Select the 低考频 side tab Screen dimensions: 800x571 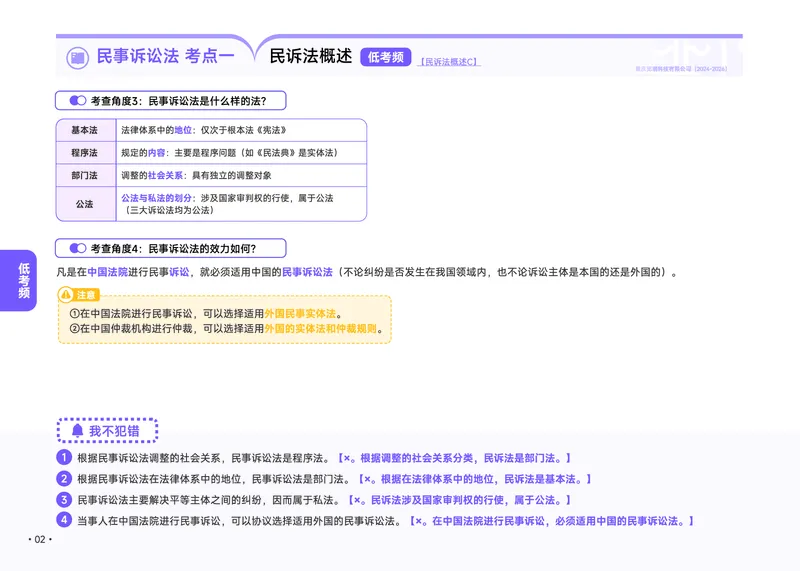pos(19,280)
